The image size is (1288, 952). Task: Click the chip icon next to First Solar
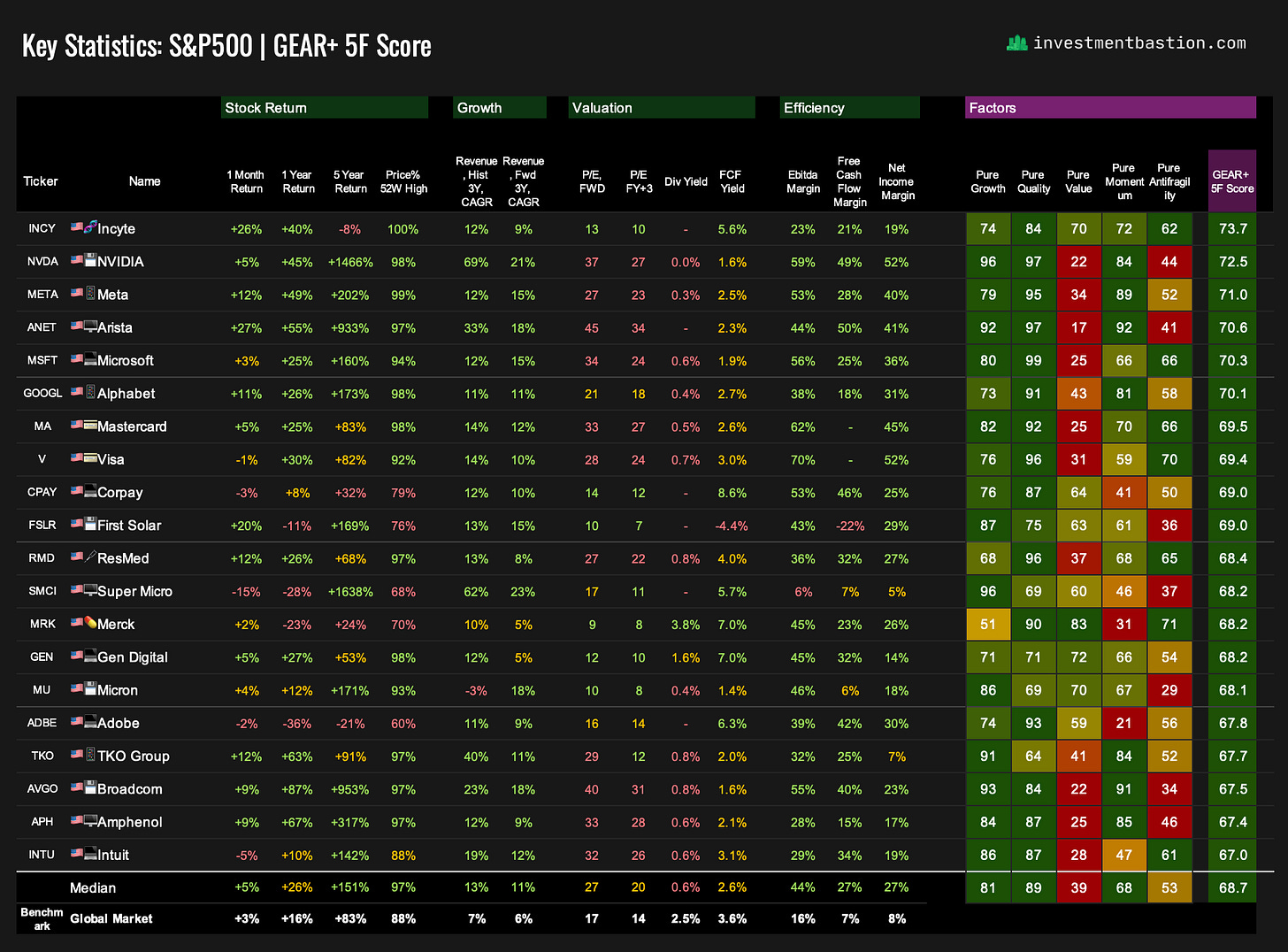[90, 524]
